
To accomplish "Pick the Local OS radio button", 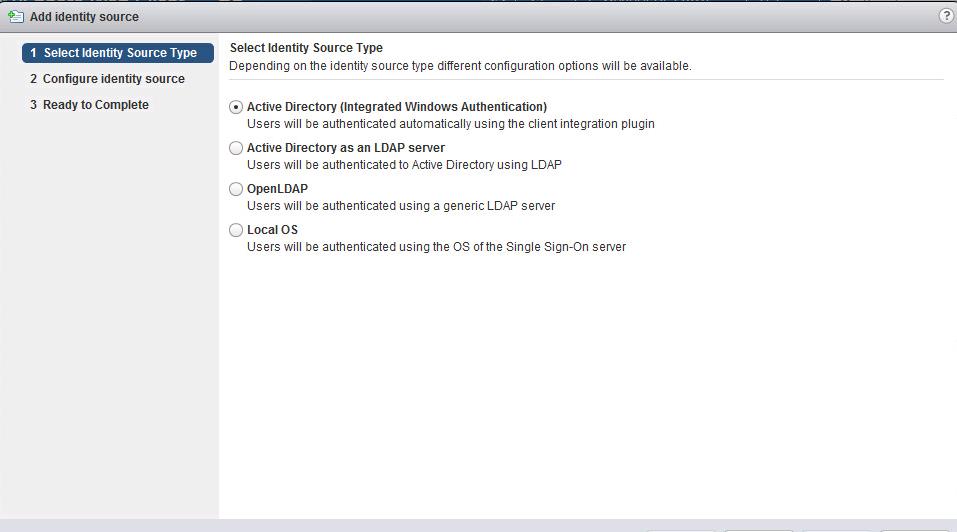I will pyautogui.click(x=236, y=230).
